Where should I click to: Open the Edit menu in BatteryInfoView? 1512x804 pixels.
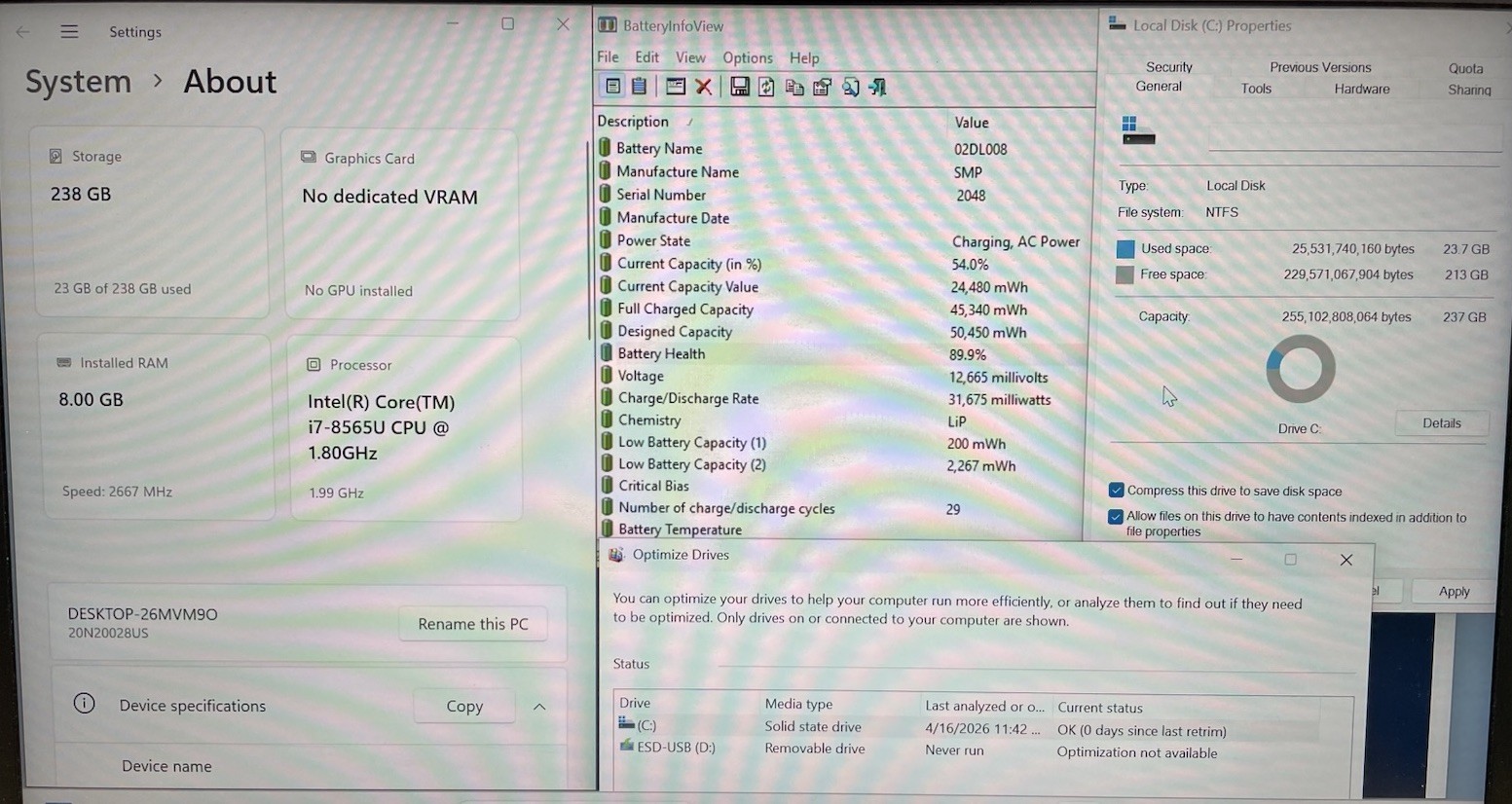coord(646,57)
